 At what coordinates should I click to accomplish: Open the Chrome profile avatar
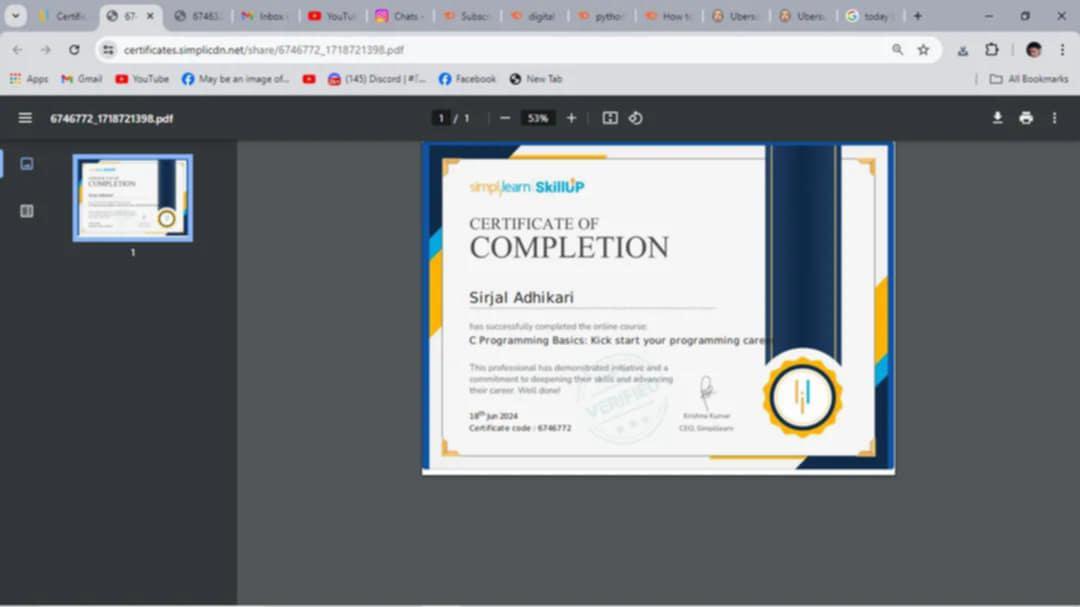[x=1033, y=50]
